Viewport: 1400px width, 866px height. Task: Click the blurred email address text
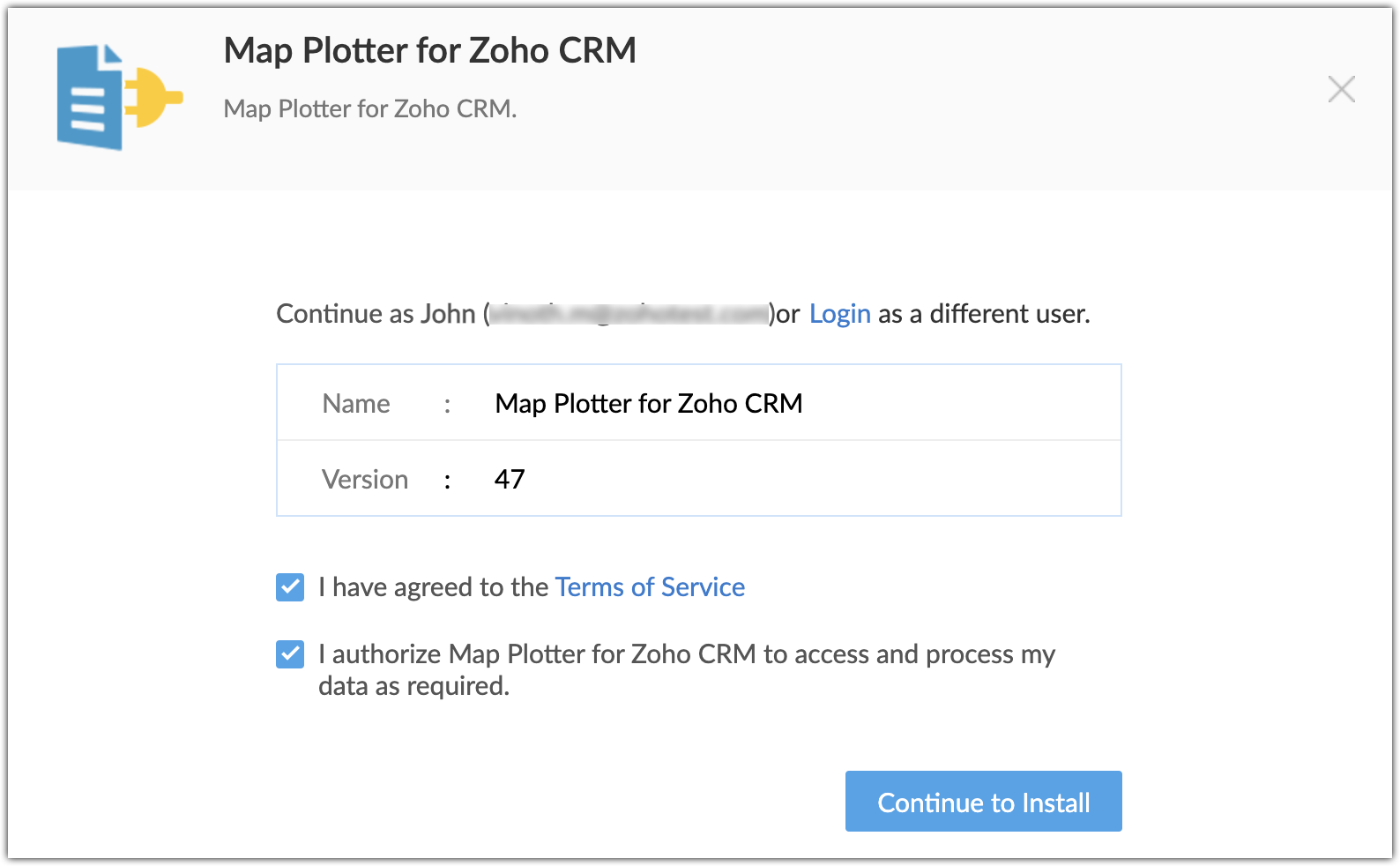629,314
